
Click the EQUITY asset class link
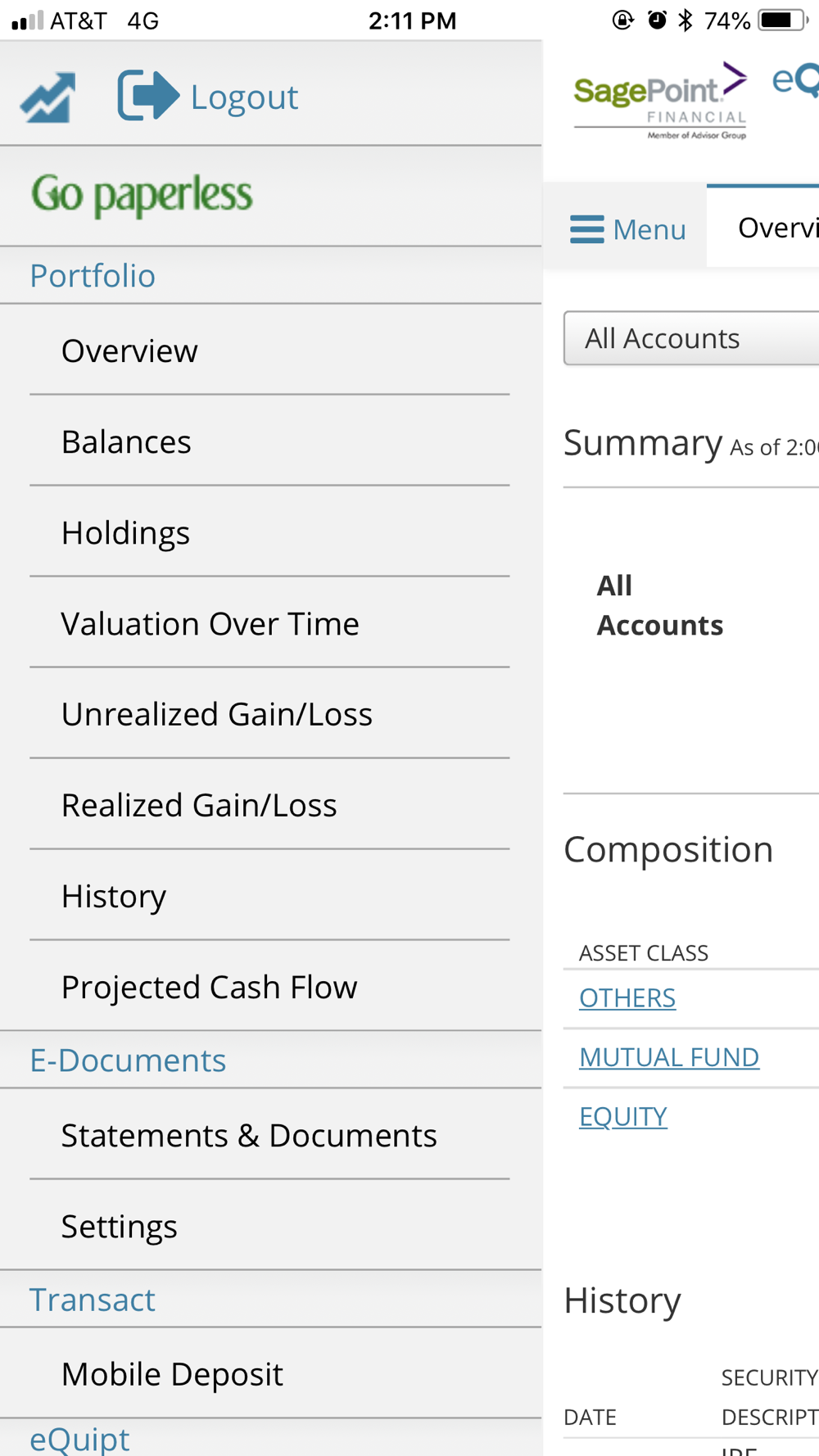click(x=623, y=1117)
